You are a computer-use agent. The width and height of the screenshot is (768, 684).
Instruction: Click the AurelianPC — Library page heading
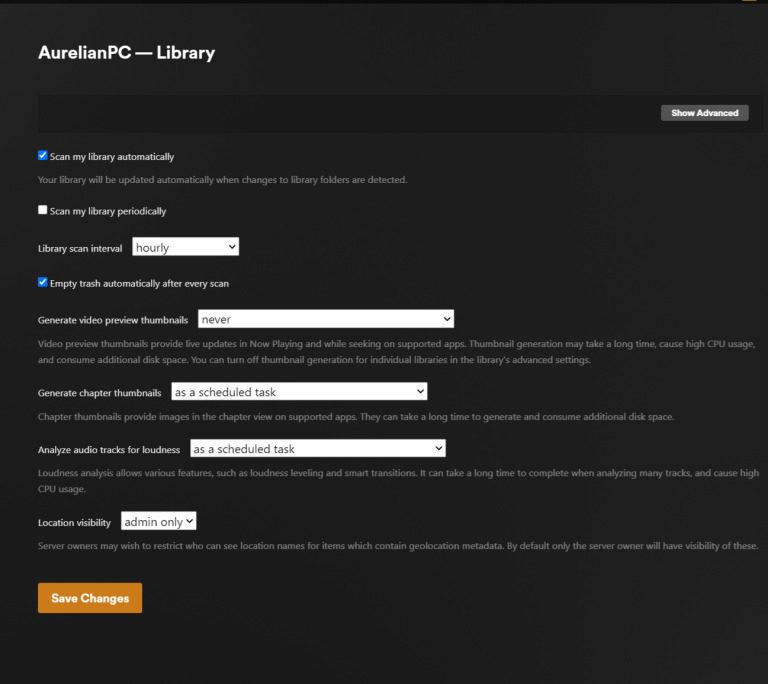126,53
